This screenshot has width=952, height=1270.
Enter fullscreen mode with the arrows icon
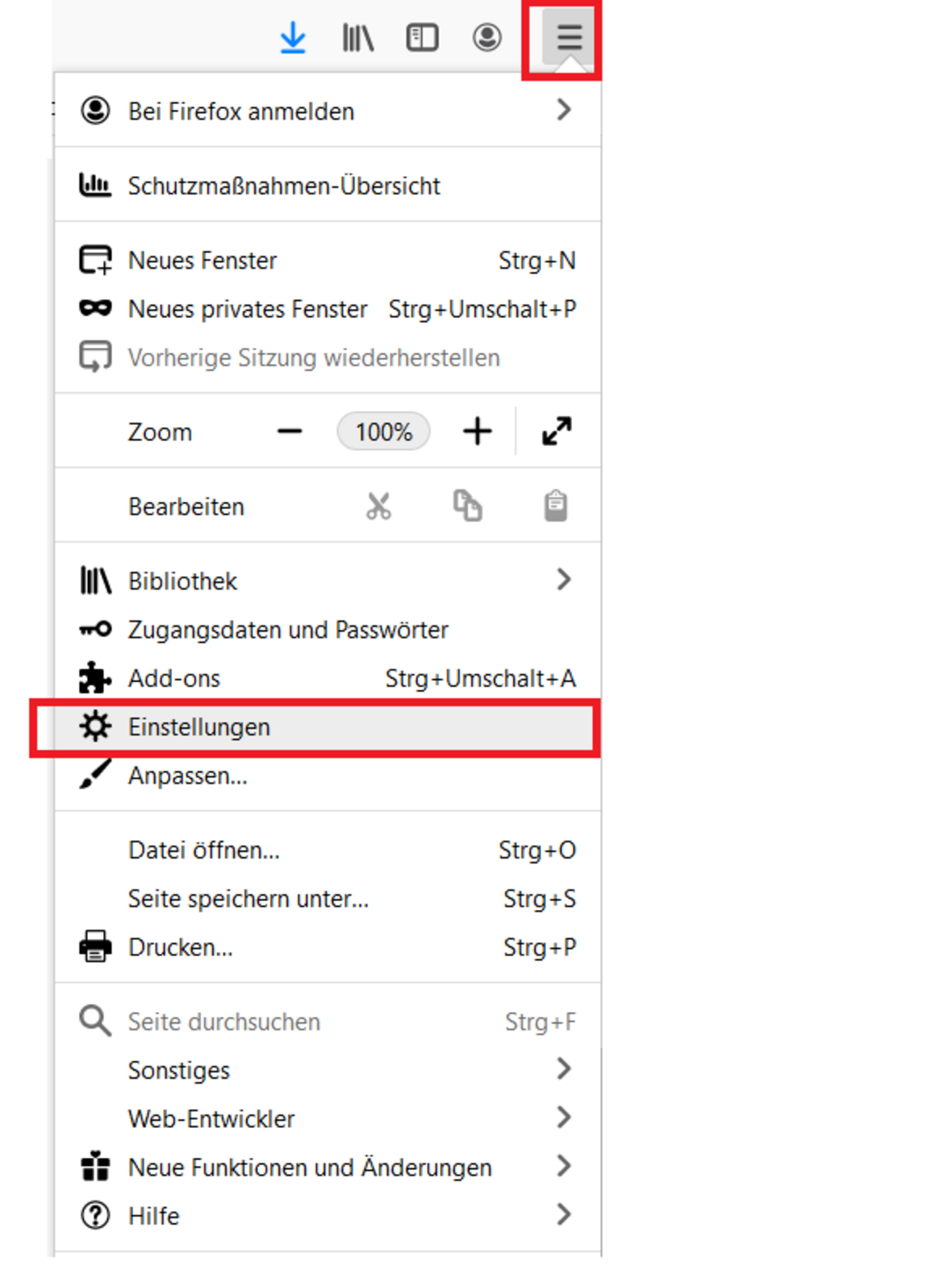click(x=557, y=432)
